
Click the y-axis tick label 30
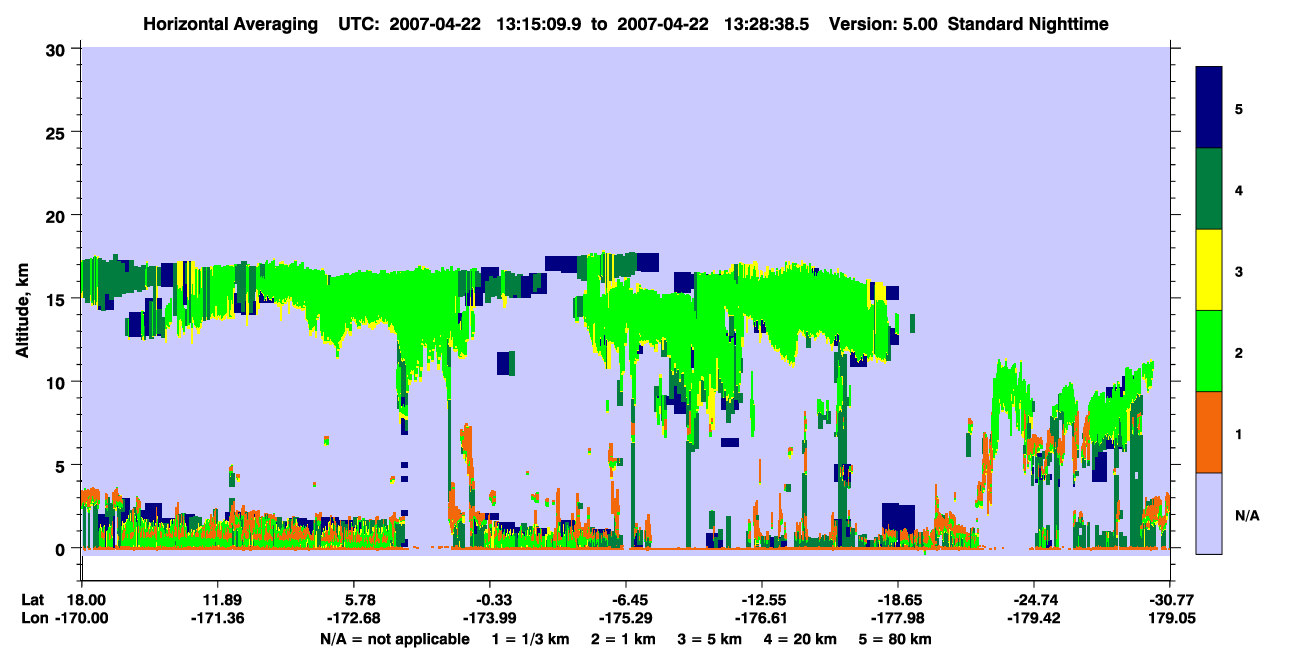coord(58,49)
